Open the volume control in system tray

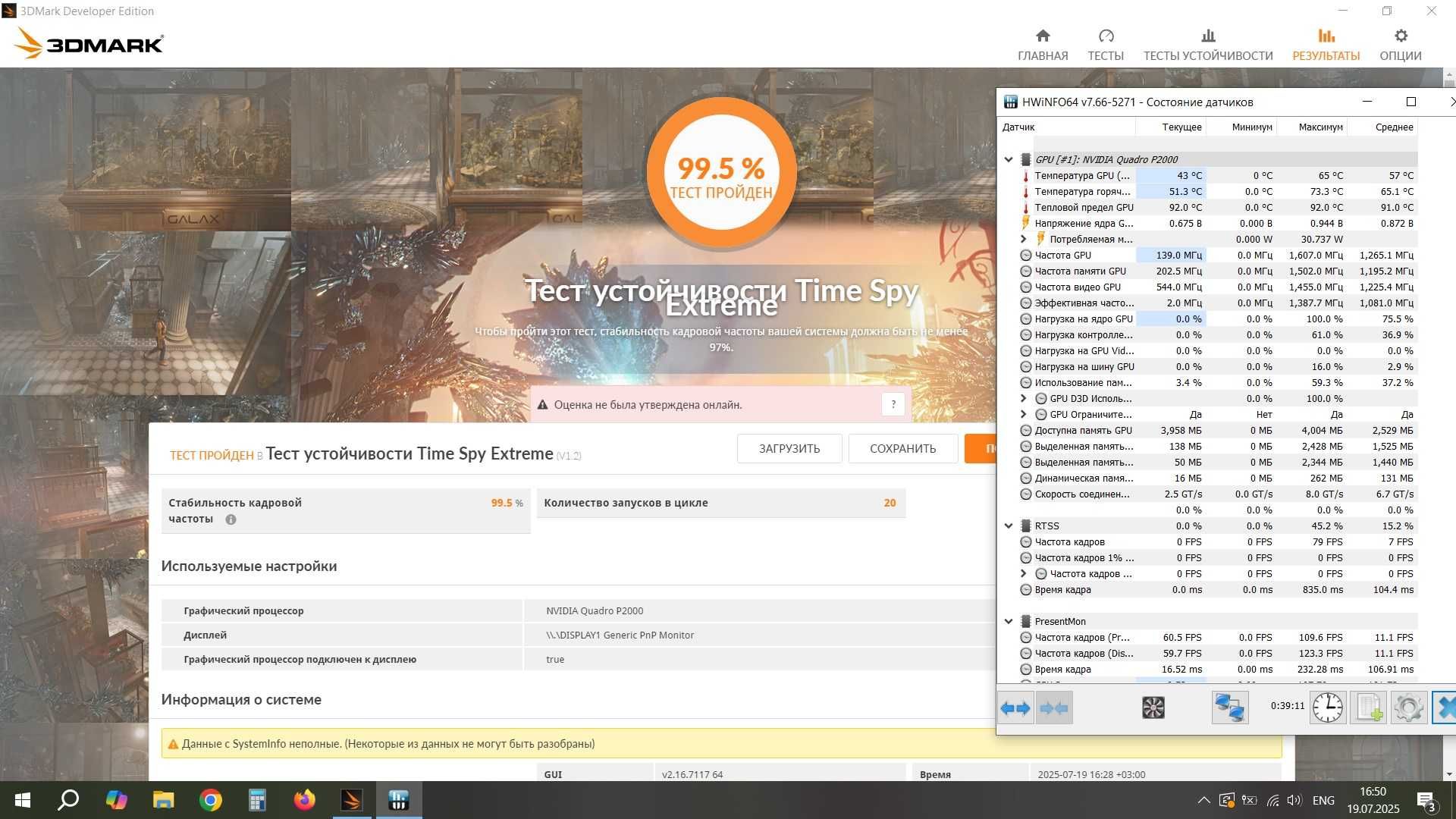(x=1294, y=800)
